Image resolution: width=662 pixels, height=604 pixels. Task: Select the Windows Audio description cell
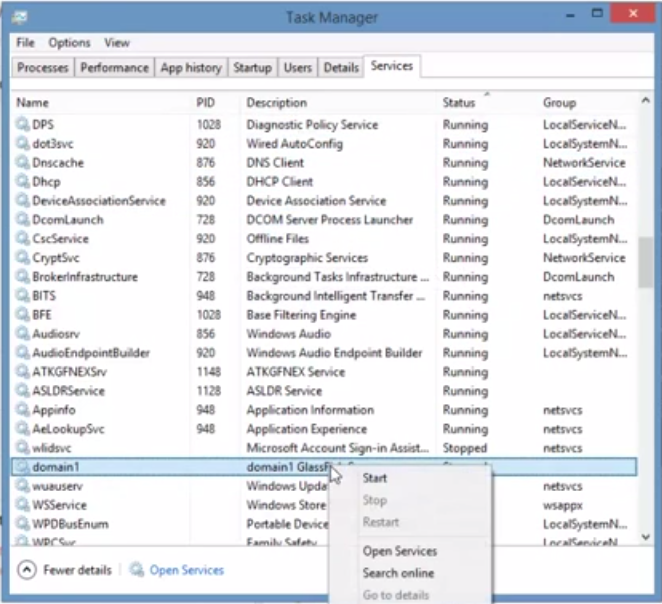[x=288, y=333]
